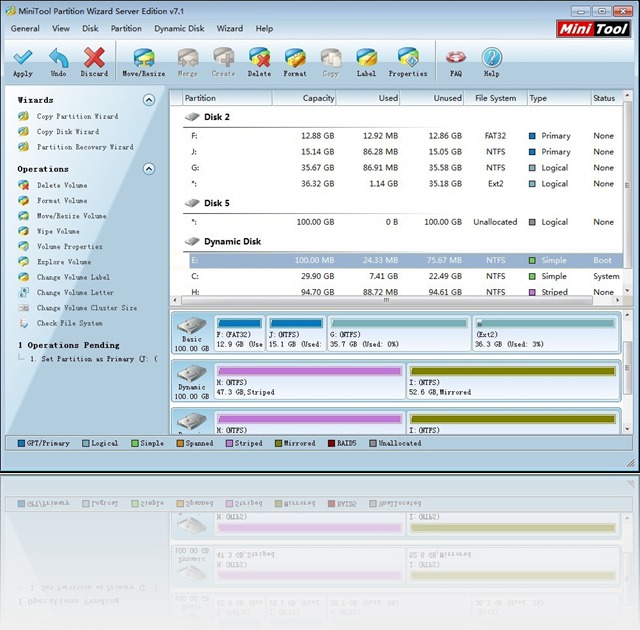The width and height of the screenshot is (640, 630).
Task: Select M: 47.3 GB Striped volume block
Action: (x=309, y=381)
